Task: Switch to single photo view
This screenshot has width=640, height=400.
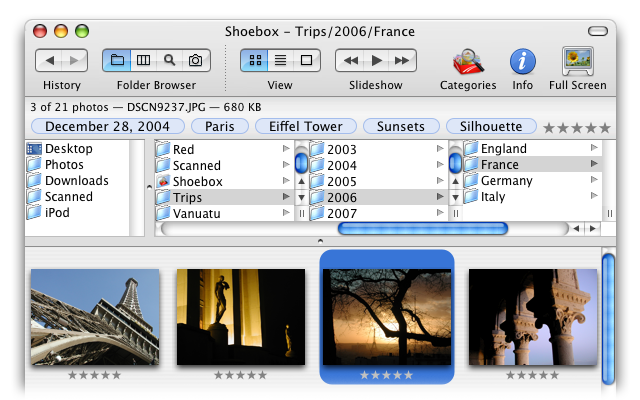Action: pos(307,60)
